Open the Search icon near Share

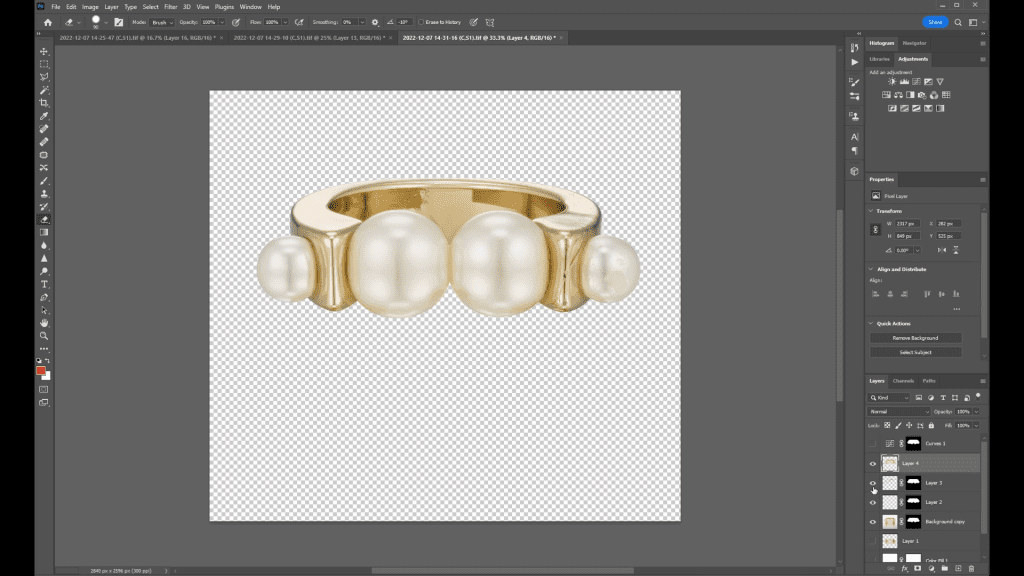958,22
